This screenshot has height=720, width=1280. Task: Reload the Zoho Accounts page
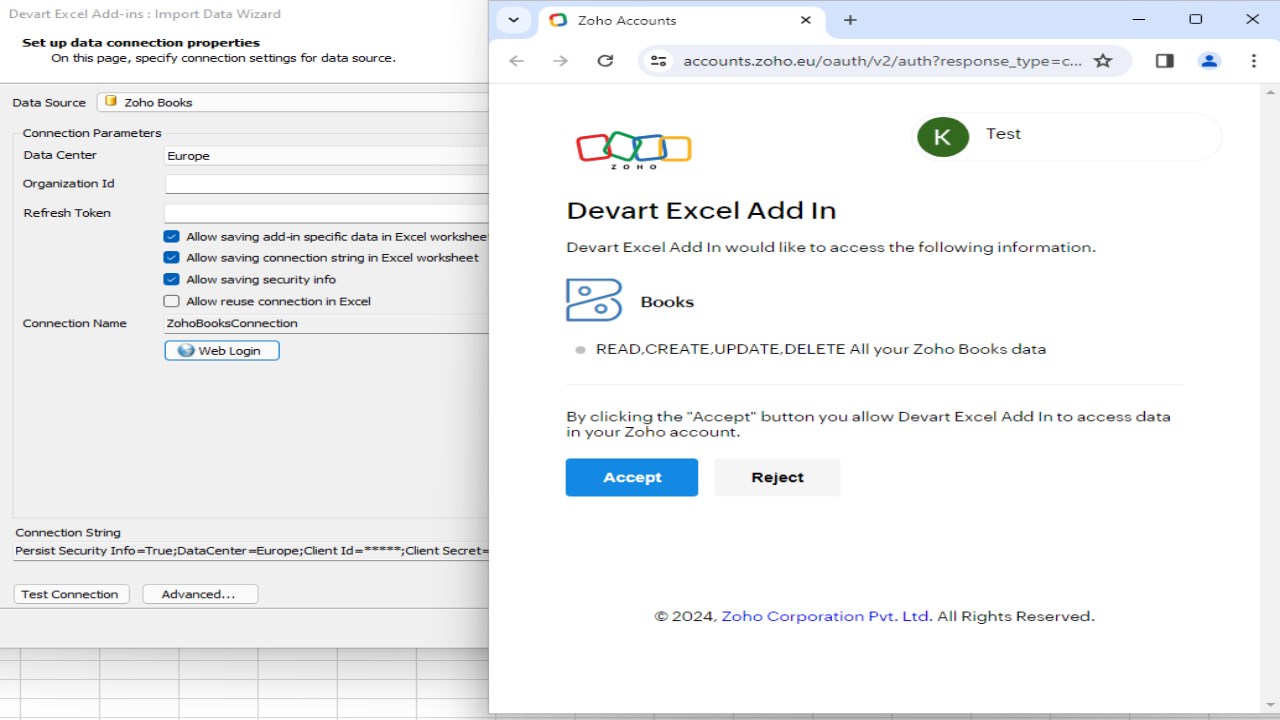pos(605,61)
